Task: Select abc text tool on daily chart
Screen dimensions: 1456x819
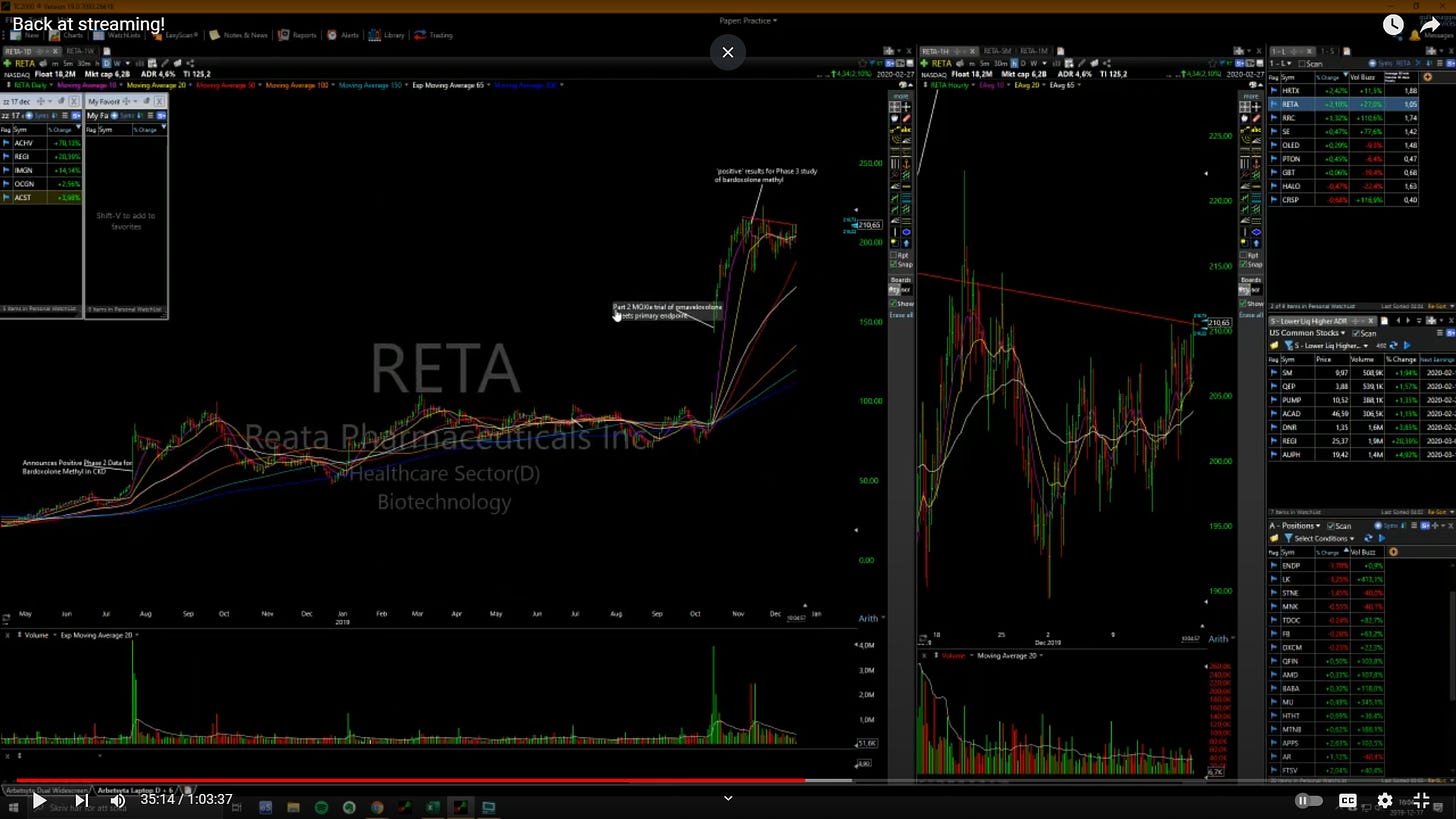Action: [x=906, y=130]
